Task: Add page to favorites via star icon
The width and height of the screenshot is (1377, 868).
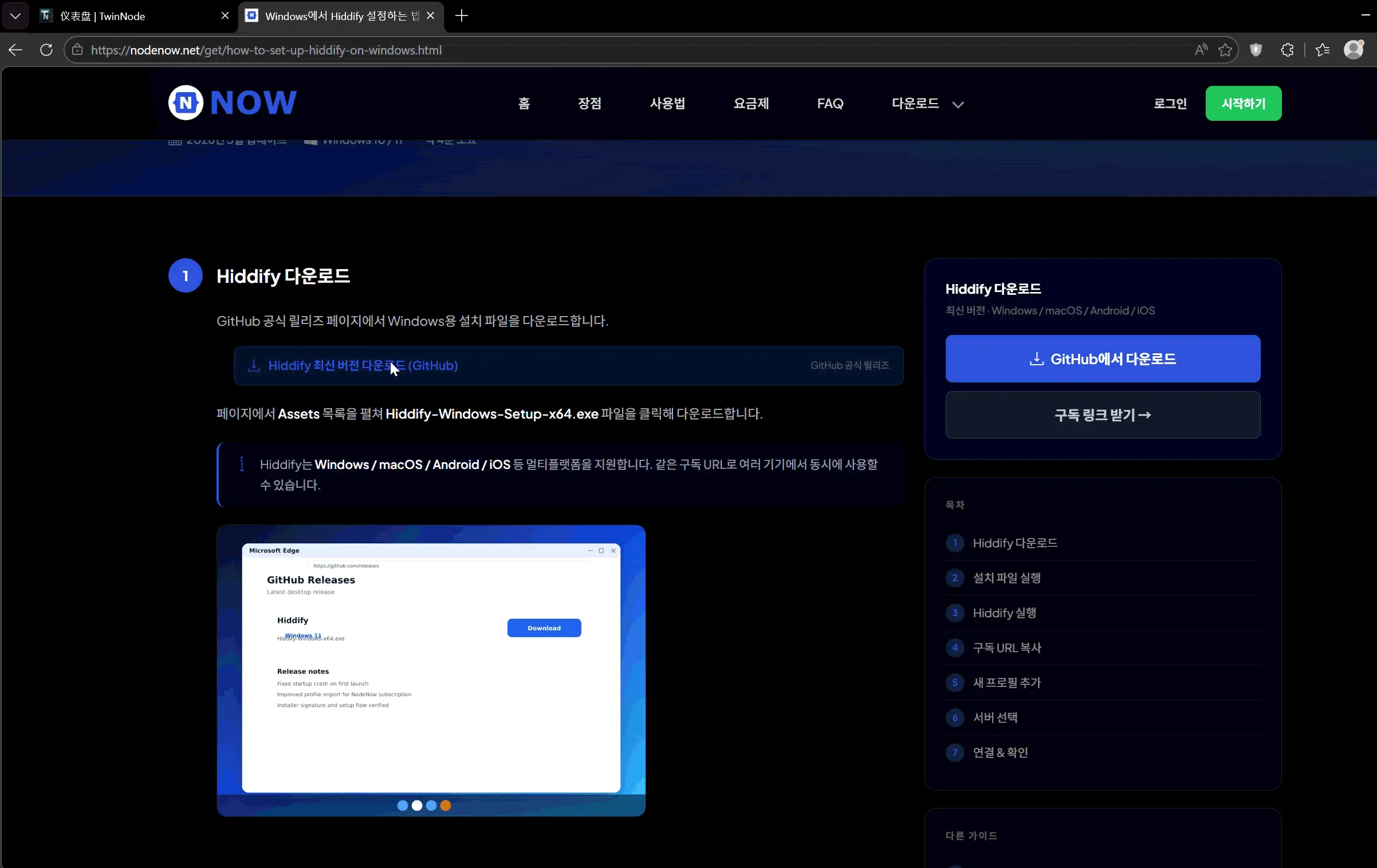Action: (x=1225, y=50)
